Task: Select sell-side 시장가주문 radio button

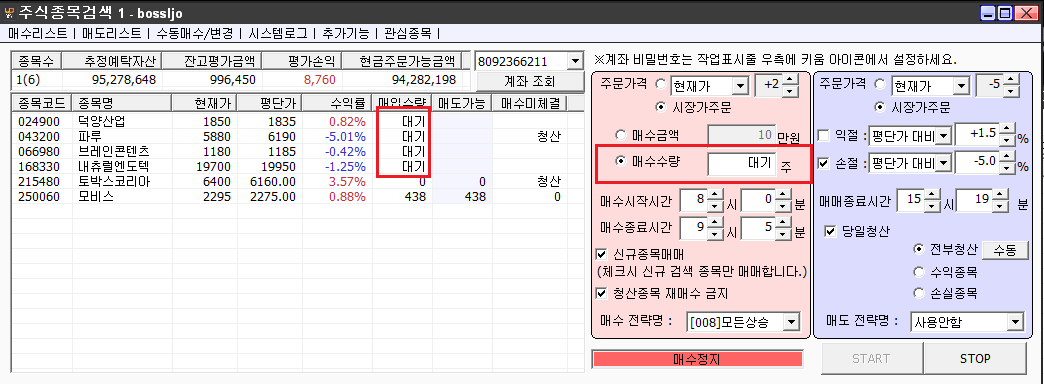Action: click(x=880, y=107)
